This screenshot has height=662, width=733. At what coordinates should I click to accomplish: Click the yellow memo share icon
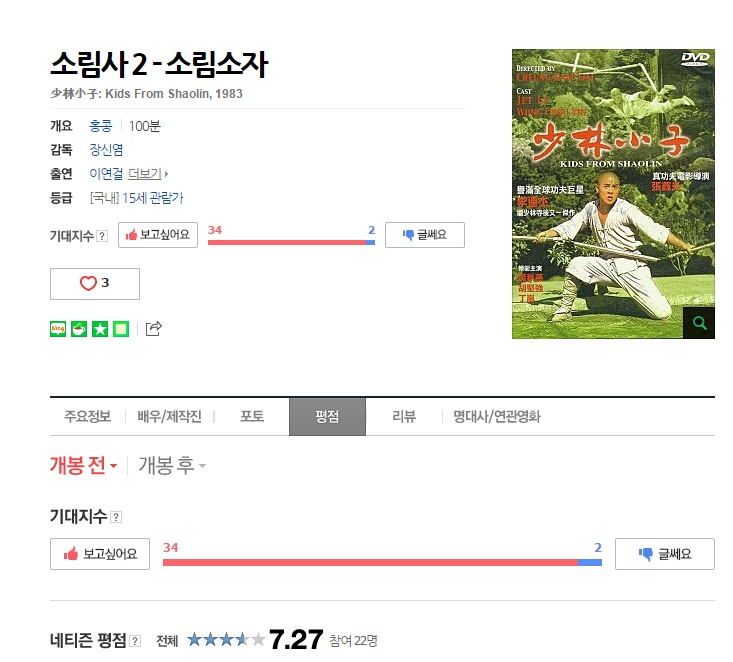[121, 329]
